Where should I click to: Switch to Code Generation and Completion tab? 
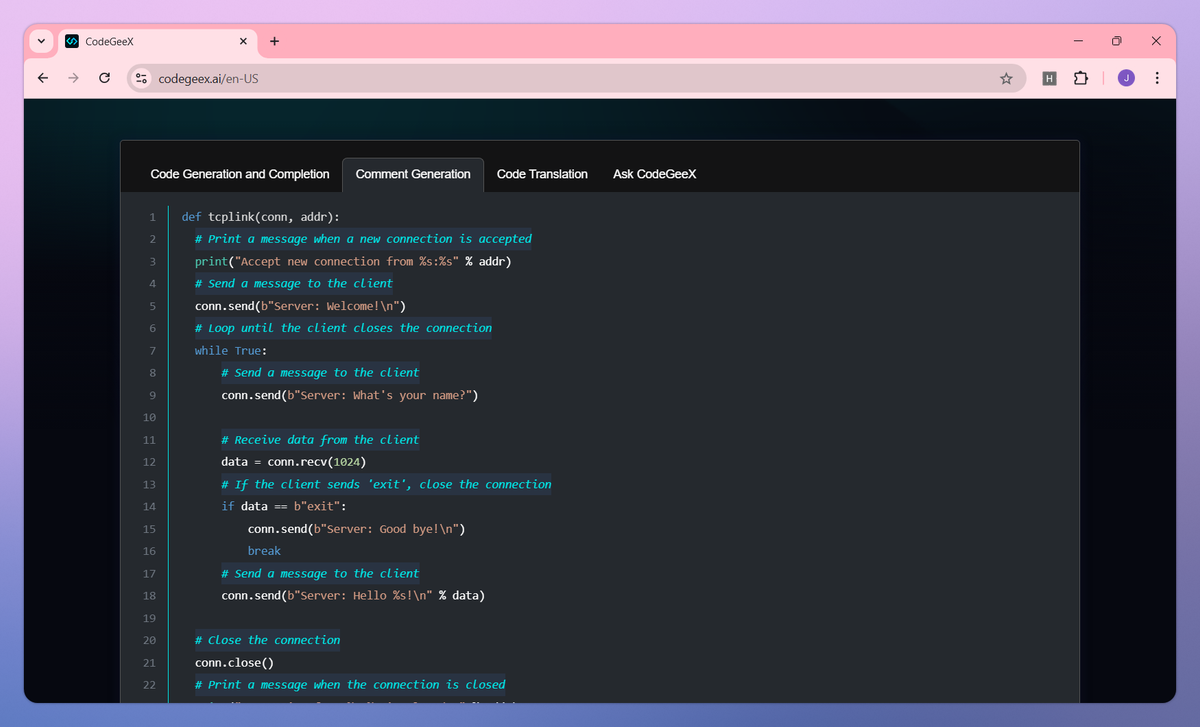click(x=240, y=174)
